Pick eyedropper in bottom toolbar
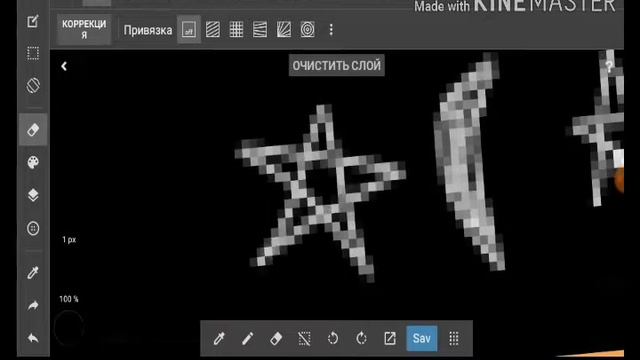This screenshot has width=640, height=360. pos(219,338)
